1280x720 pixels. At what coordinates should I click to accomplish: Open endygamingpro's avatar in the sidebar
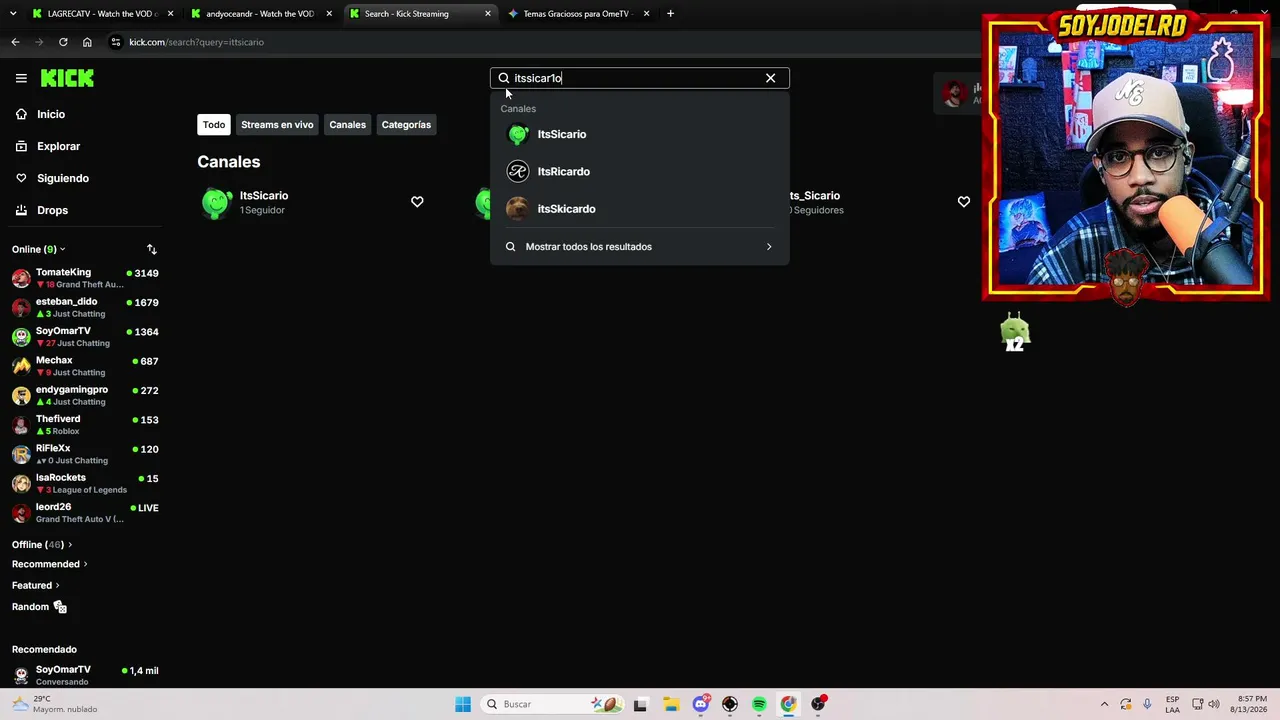[x=21, y=395]
